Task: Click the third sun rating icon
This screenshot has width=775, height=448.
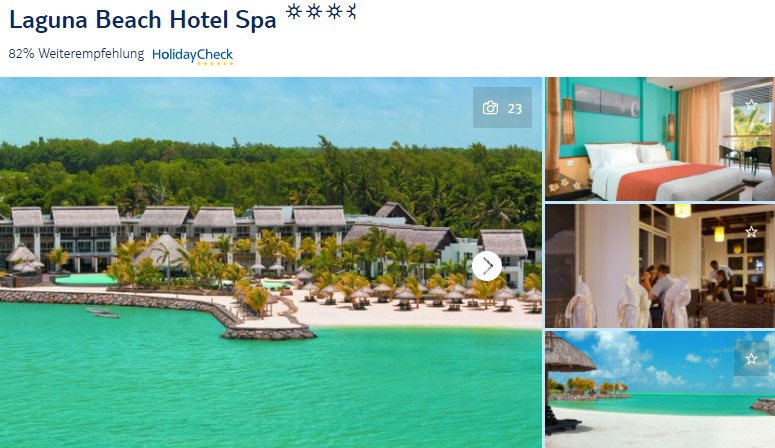Action: pos(334,11)
